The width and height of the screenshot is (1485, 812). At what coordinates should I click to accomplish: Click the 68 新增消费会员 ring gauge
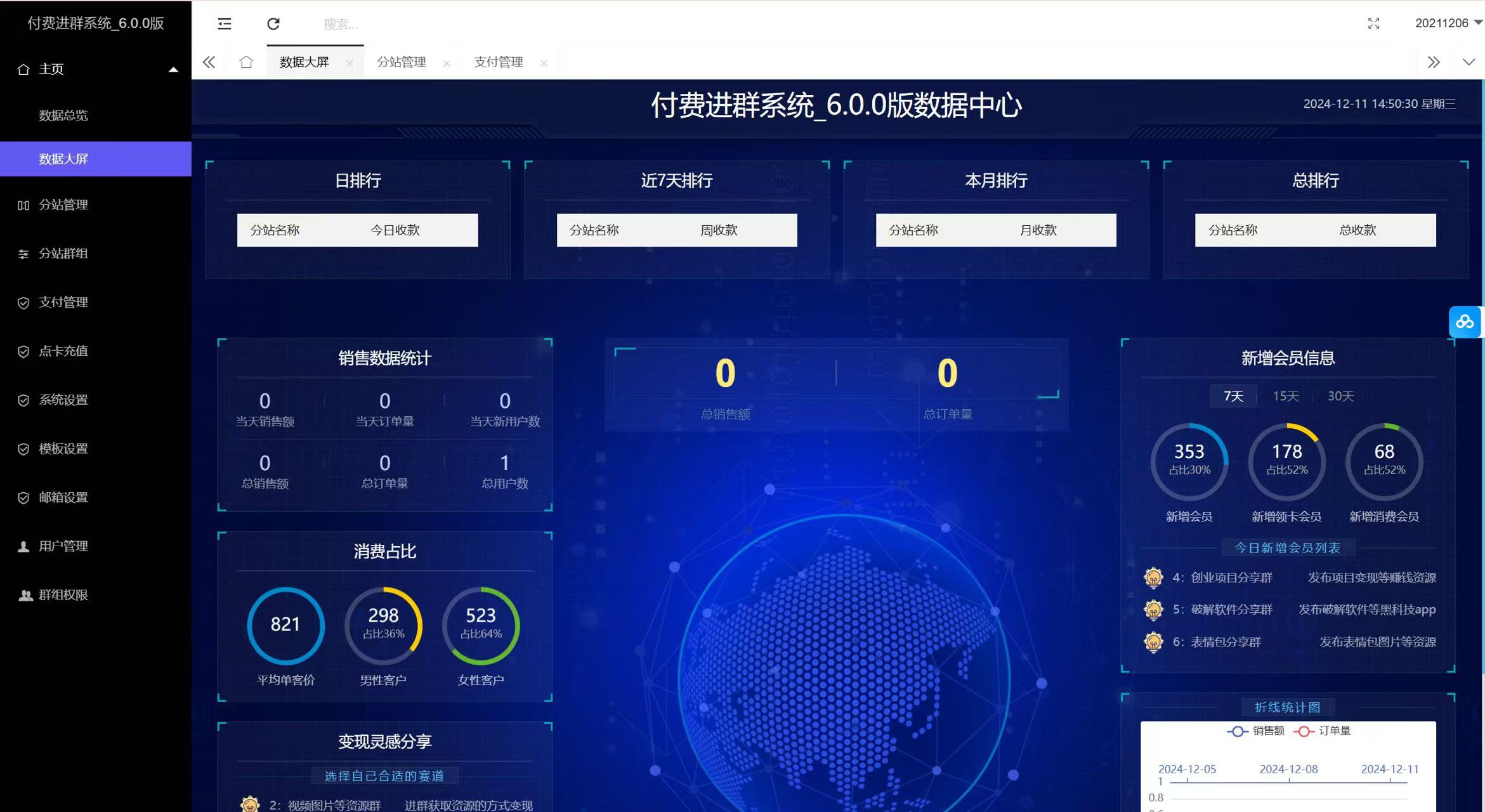1384,461
